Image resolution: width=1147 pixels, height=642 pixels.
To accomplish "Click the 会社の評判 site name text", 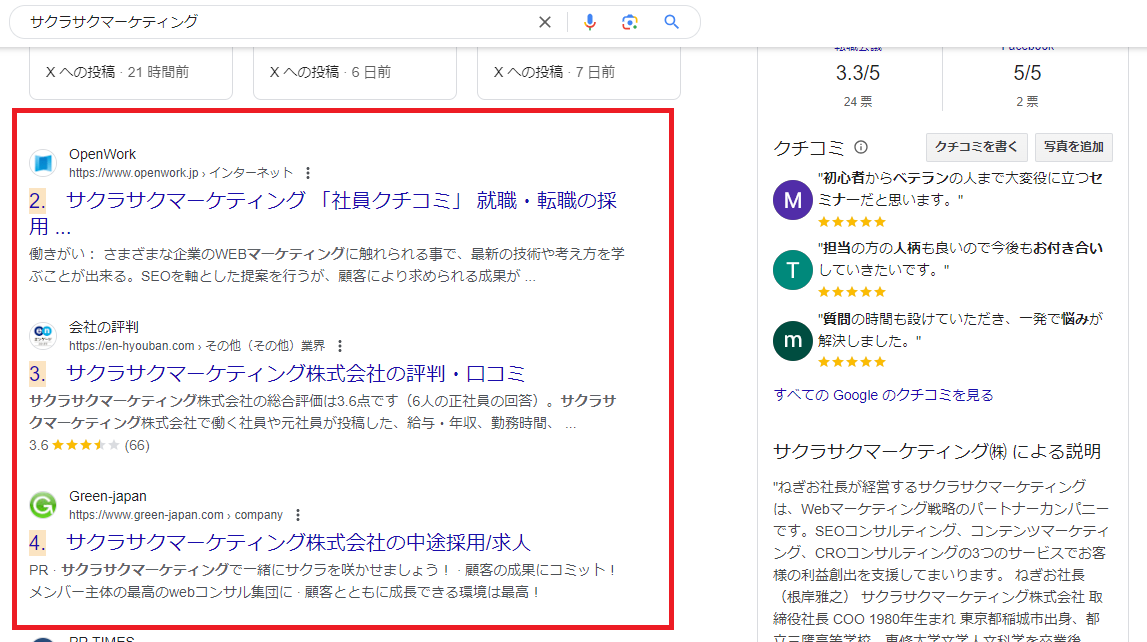I will 104,327.
